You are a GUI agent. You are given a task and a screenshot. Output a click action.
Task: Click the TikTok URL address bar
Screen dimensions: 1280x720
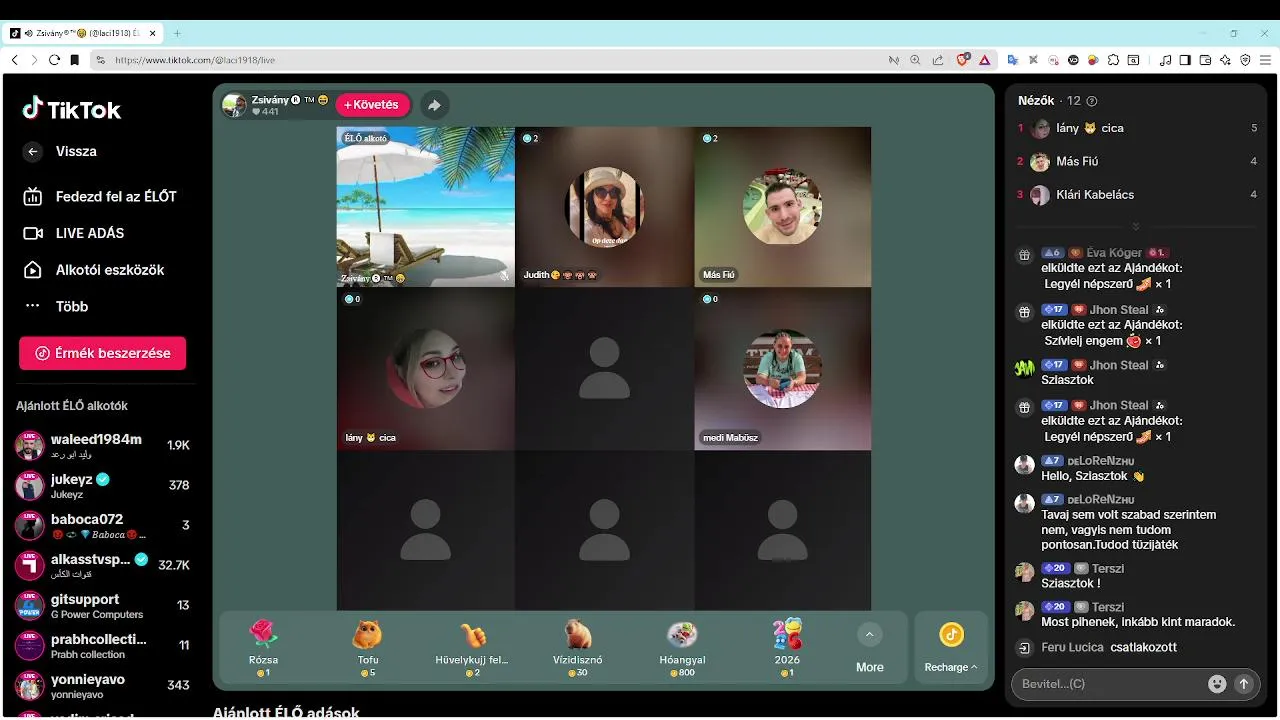[490, 60]
